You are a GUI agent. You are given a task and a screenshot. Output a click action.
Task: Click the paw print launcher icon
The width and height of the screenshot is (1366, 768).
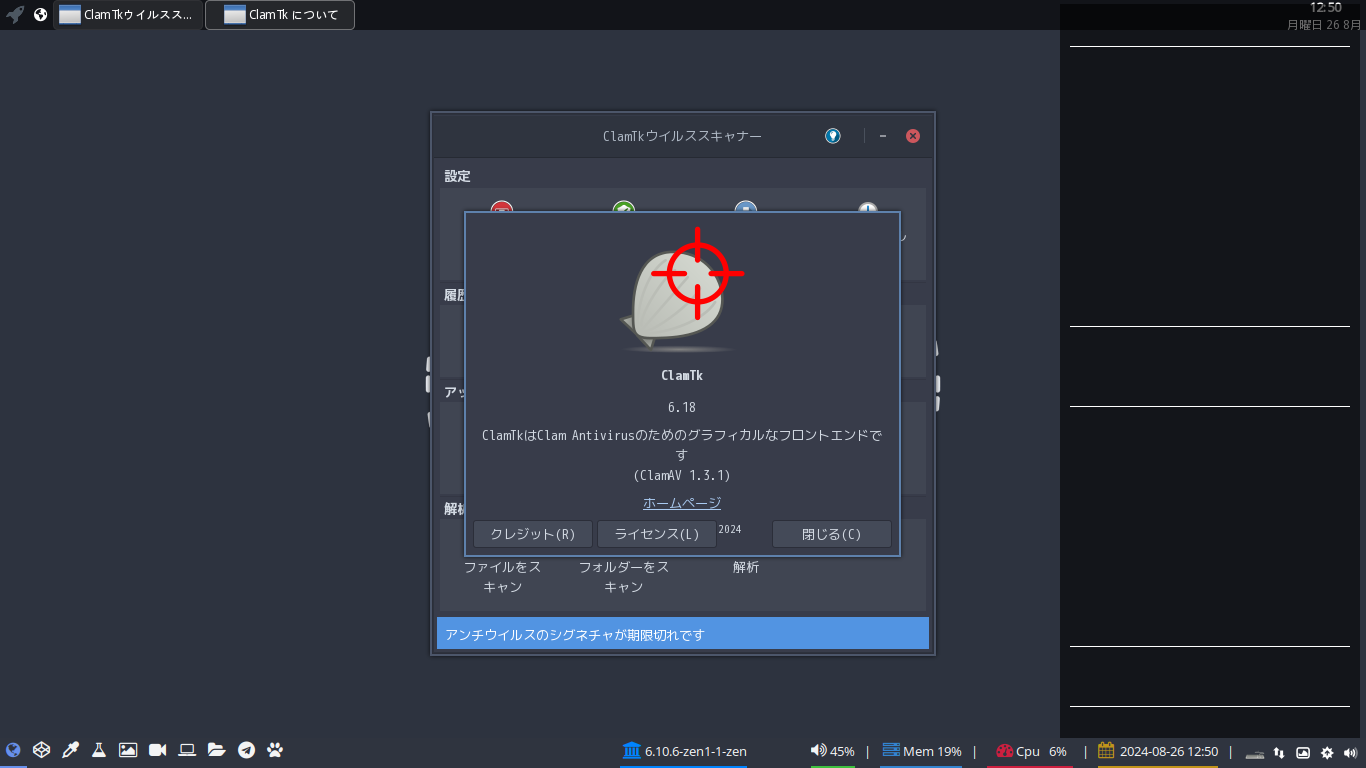(x=275, y=750)
